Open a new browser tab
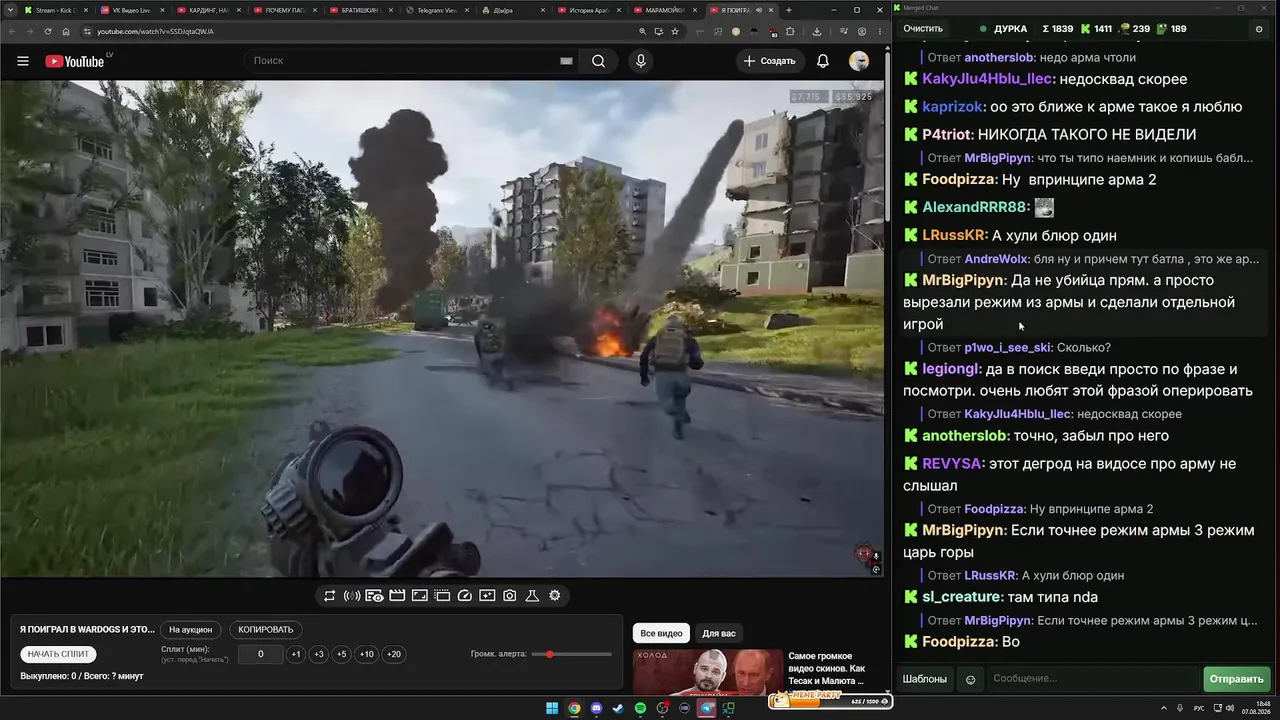Image resolution: width=1280 pixels, height=720 pixels. (789, 10)
